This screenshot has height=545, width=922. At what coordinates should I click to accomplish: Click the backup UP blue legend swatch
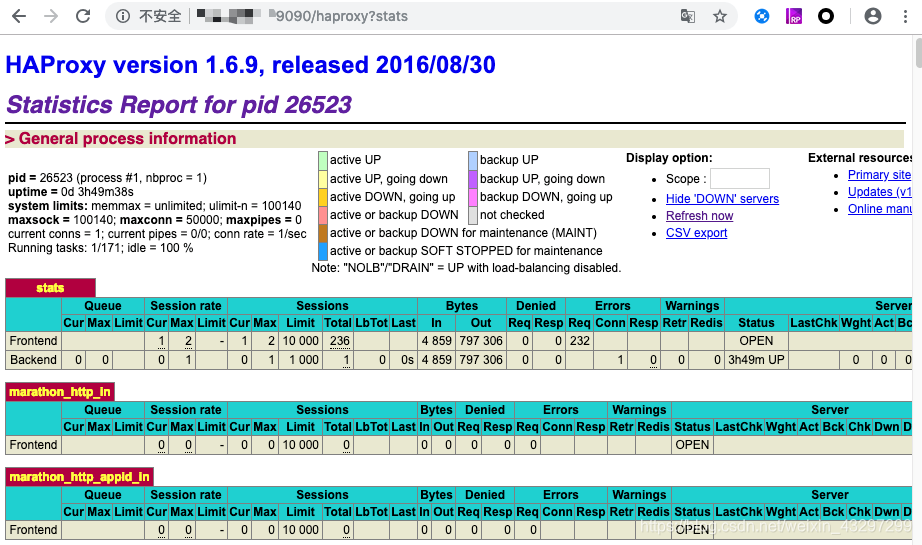(x=473, y=161)
